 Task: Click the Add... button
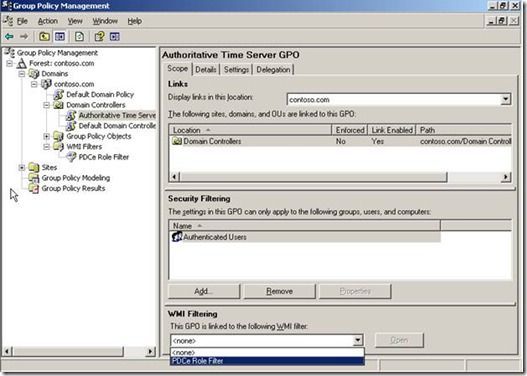(x=204, y=291)
